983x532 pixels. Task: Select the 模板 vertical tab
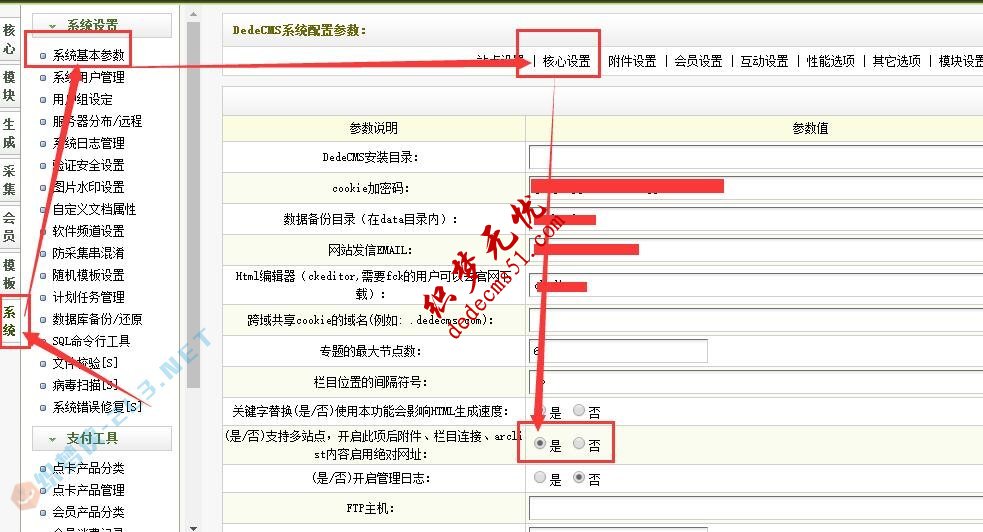9,274
